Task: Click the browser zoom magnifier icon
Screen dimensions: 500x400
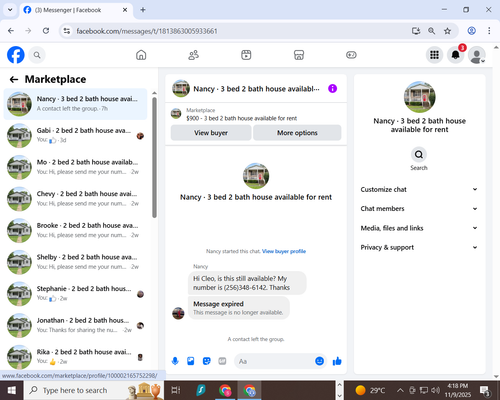Action: point(431,31)
